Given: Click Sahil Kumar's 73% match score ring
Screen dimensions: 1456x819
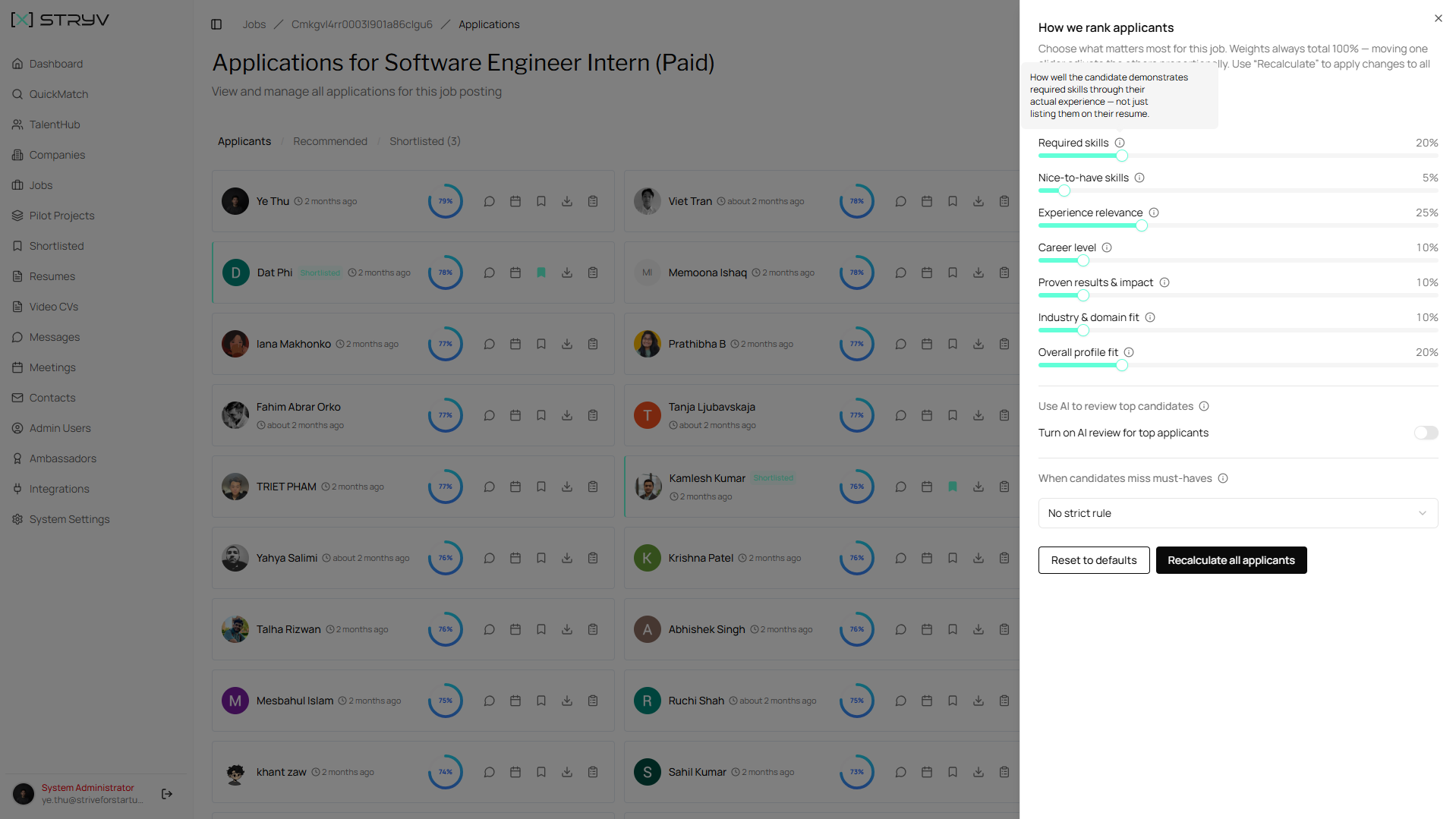Looking at the screenshot, I should pyautogui.click(x=857, y=772).
